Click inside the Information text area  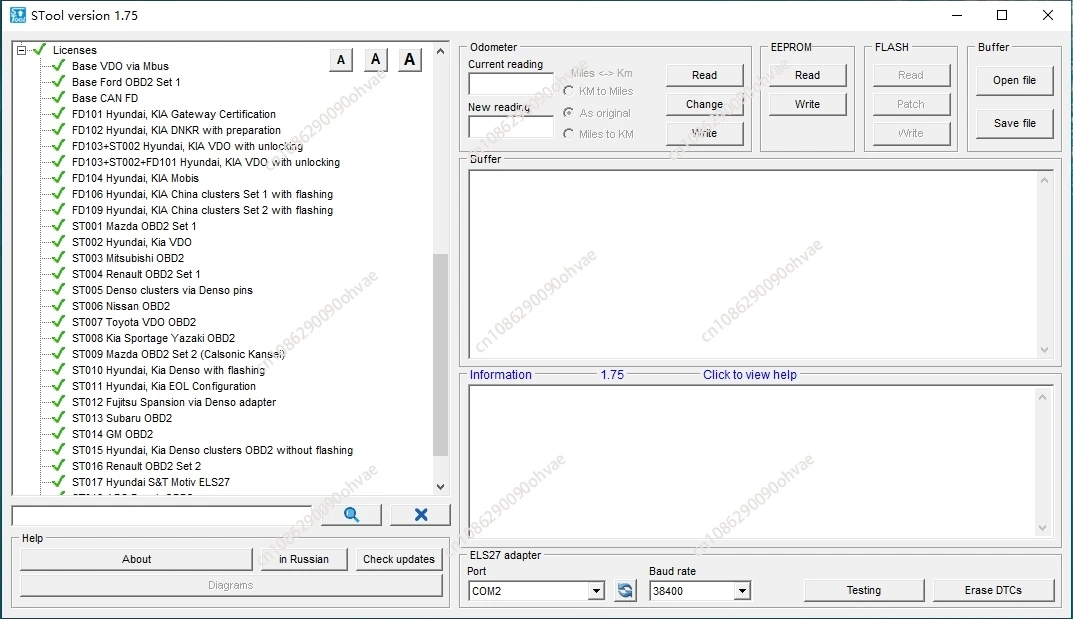coord(753,461)
